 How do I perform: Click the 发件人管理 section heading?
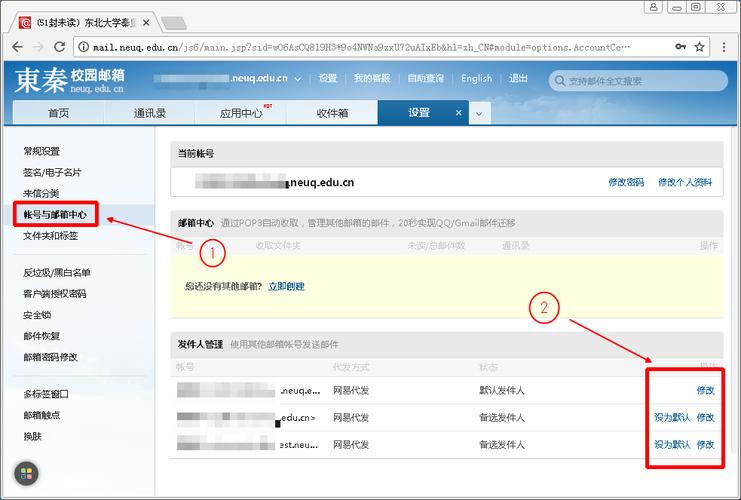tap(200, 345)
